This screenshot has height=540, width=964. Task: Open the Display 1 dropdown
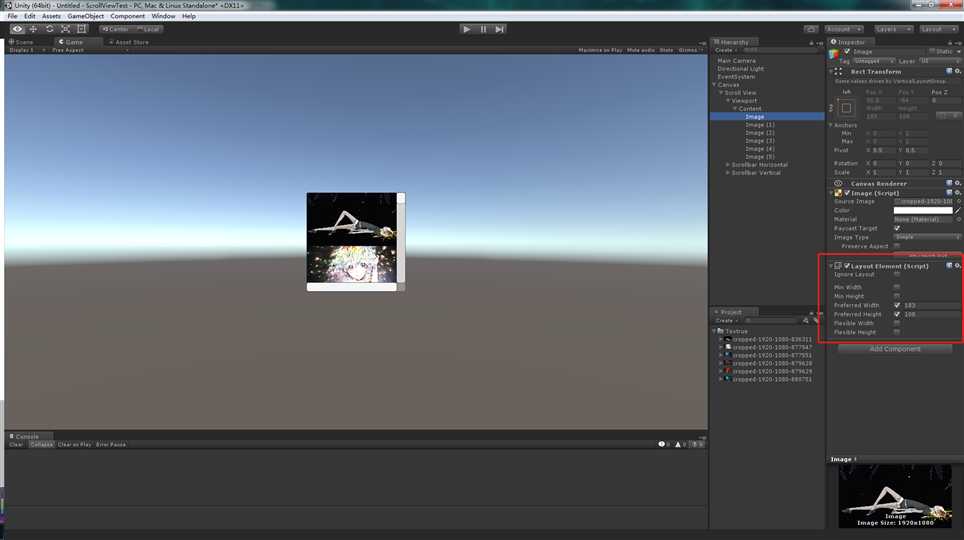tap(27, 50)
